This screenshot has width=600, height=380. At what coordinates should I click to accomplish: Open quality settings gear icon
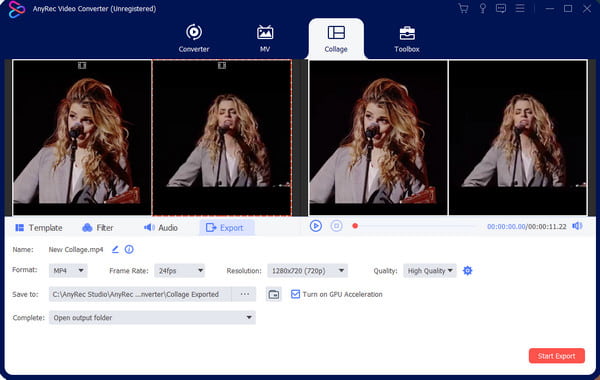pyautogui.click(x=467, y=271)
